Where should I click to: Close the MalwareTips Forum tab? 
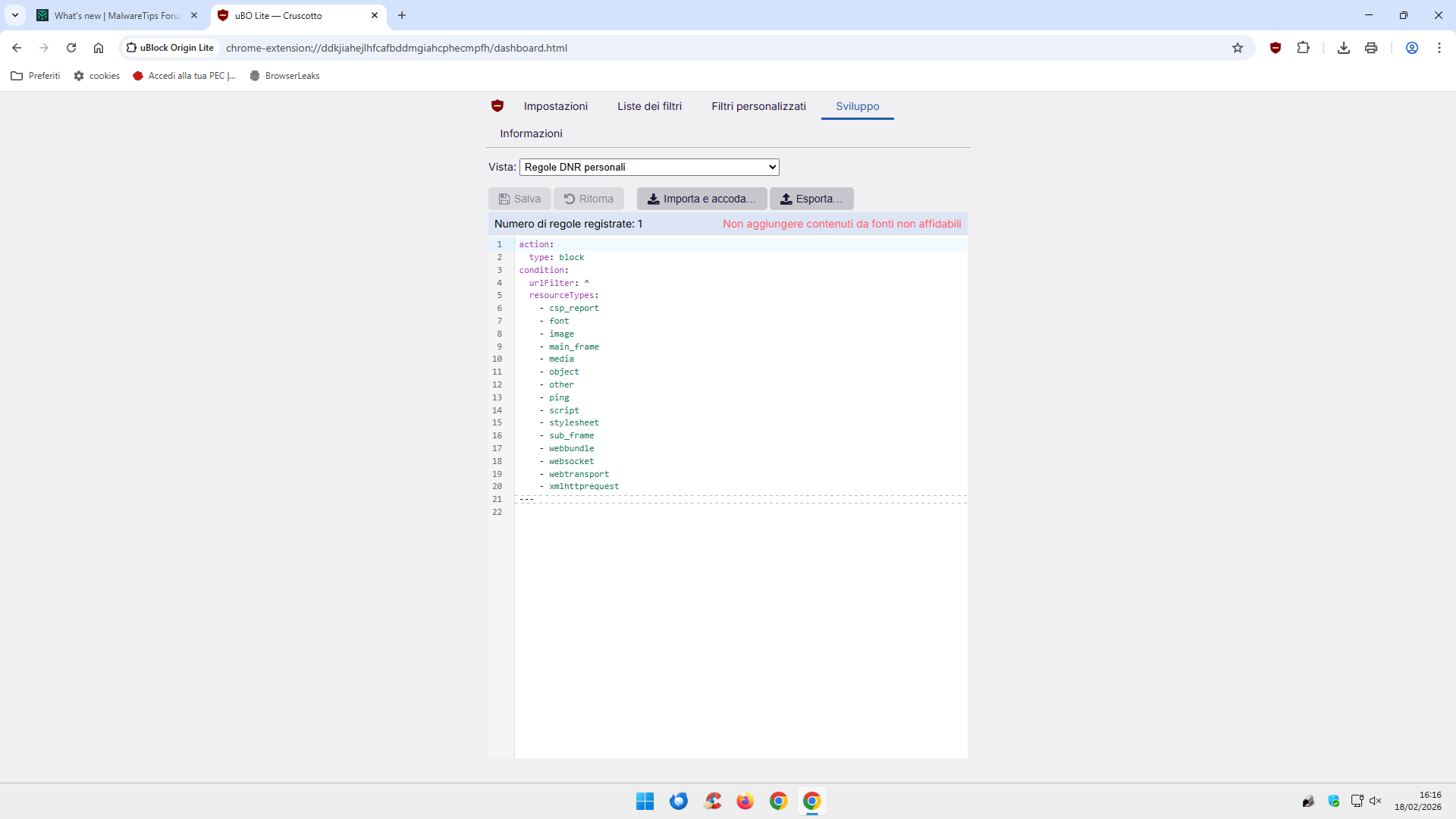pyautogui.click(x=194, y=15)
